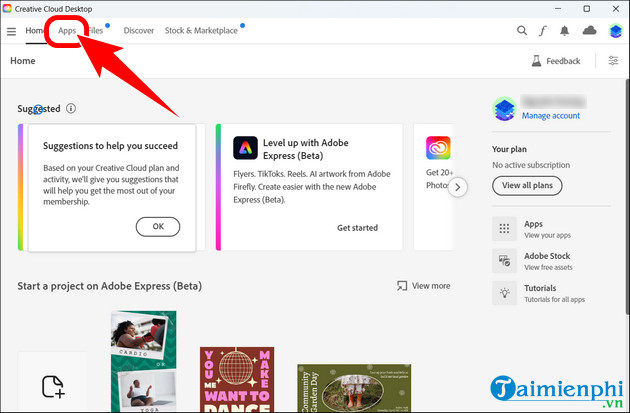The width and height of the screenshot is (630, 413).
Task: Open the notifications bell
Action: point(565,31)
